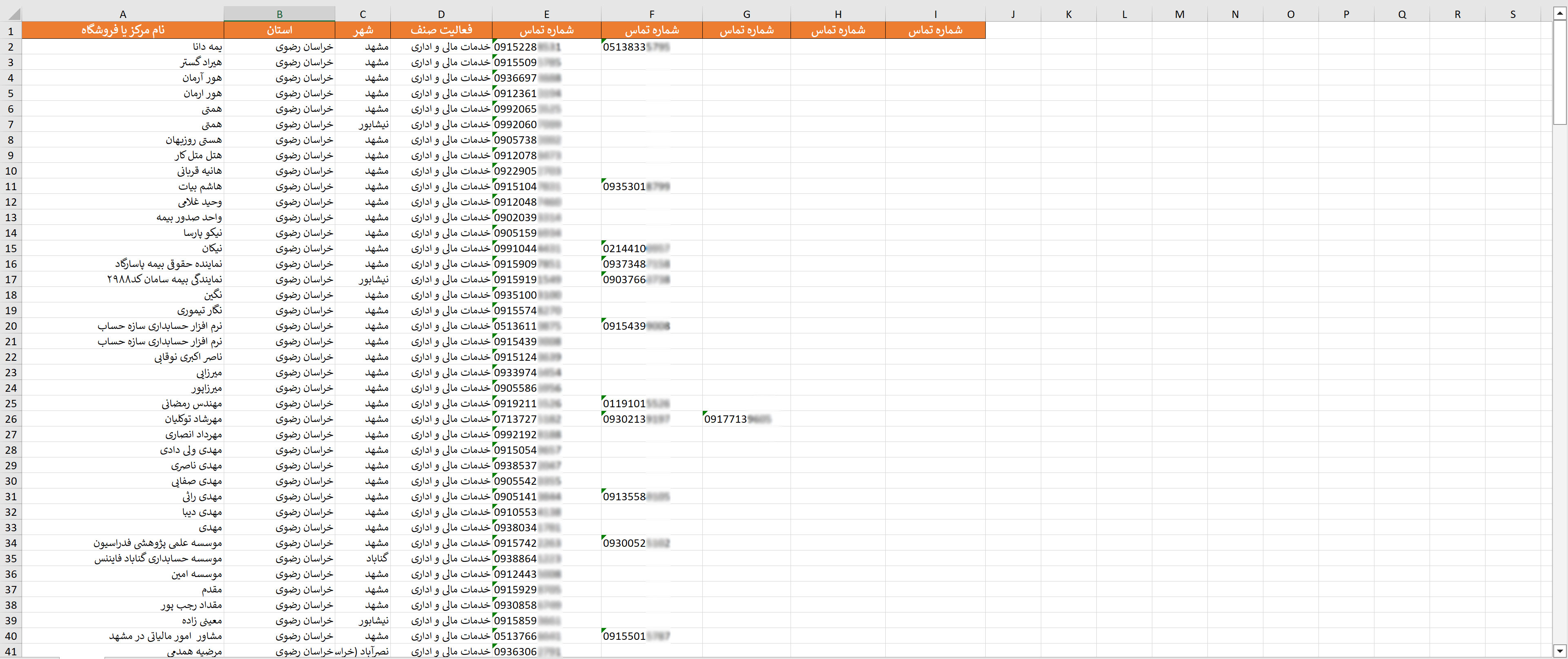Click the cell 'مشاور امور مالیاتی در مشهد'
The height and width of the screenshot is (659, 1568).
123,637
